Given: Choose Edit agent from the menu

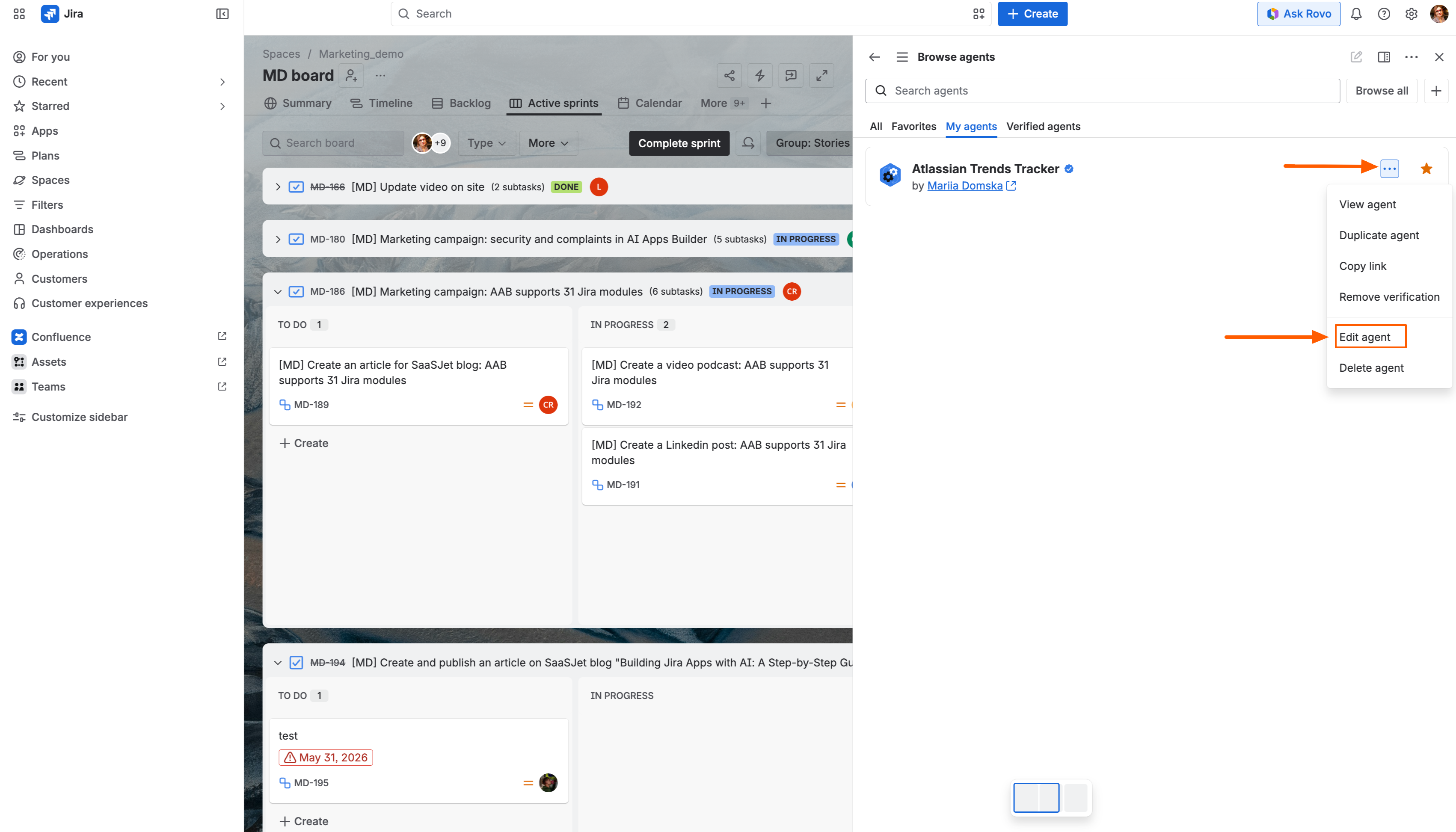Looking at the screenshot, I should [1364, 337].
